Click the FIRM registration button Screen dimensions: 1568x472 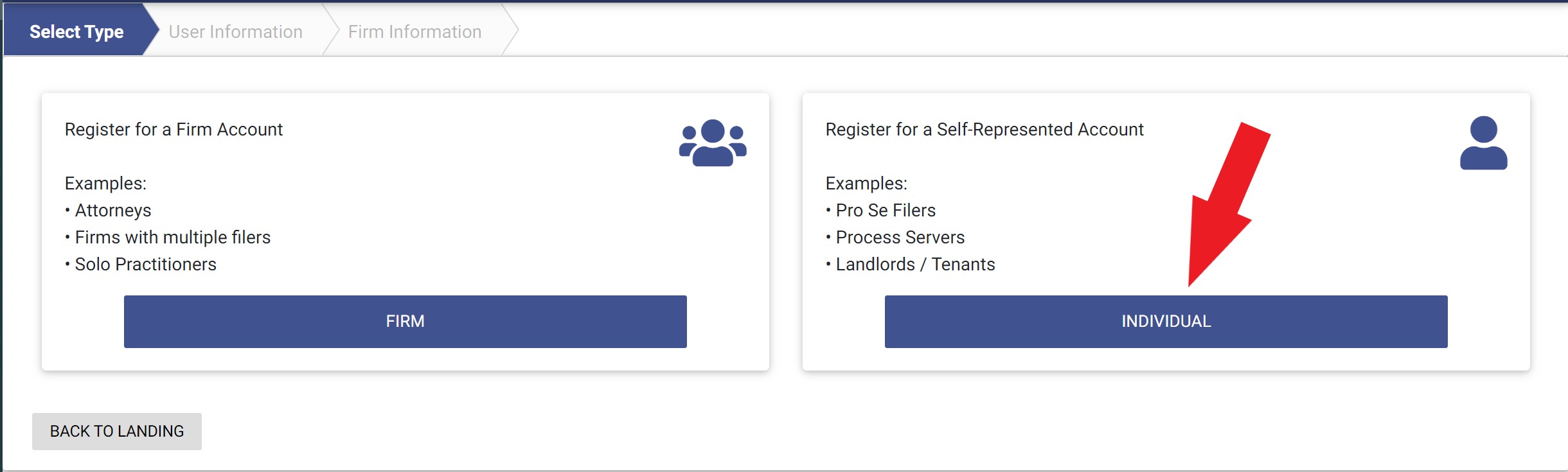[x=405, y=321]
